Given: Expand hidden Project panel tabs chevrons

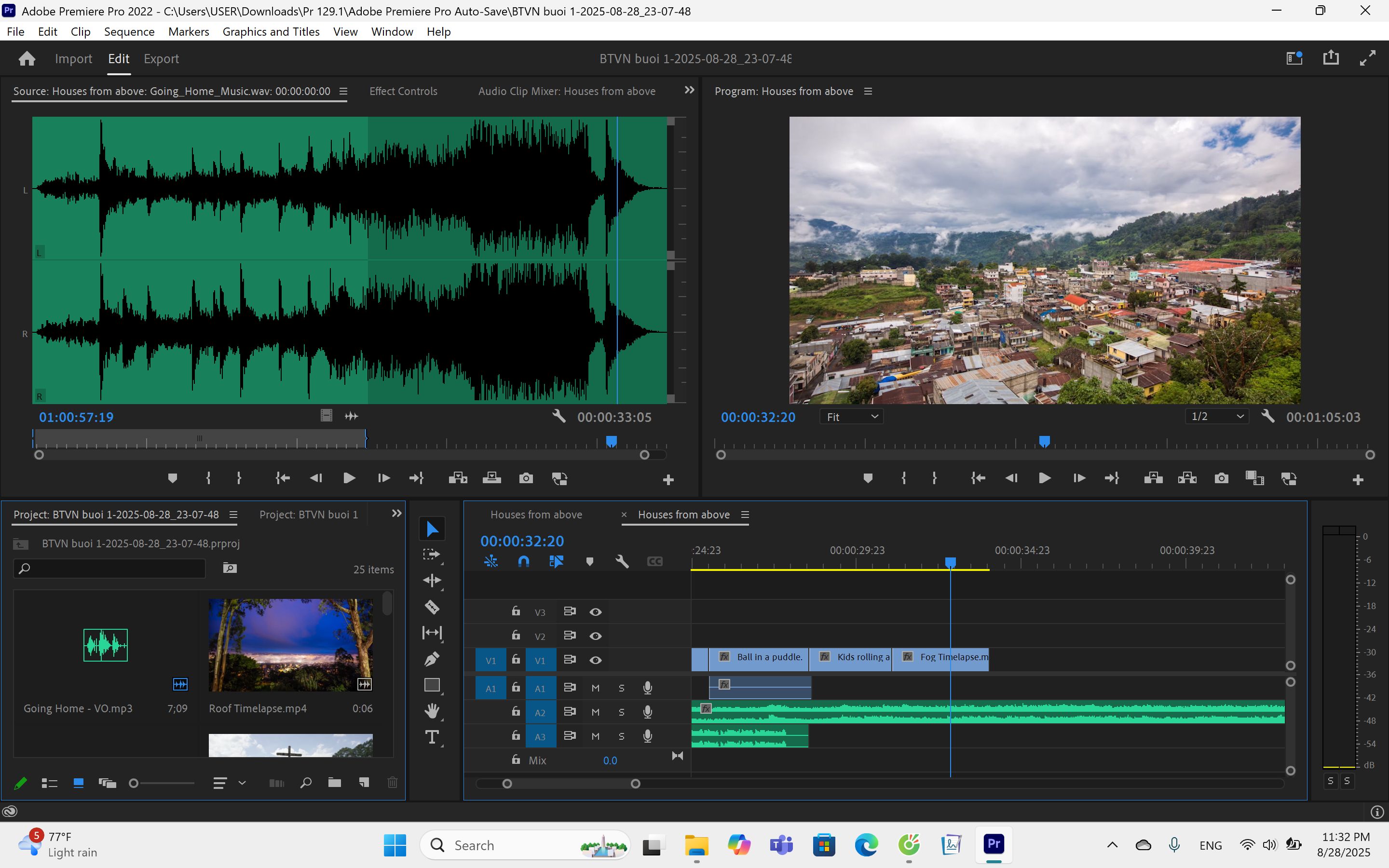Looking at the screenshot, I should click(x=396, y=513).
